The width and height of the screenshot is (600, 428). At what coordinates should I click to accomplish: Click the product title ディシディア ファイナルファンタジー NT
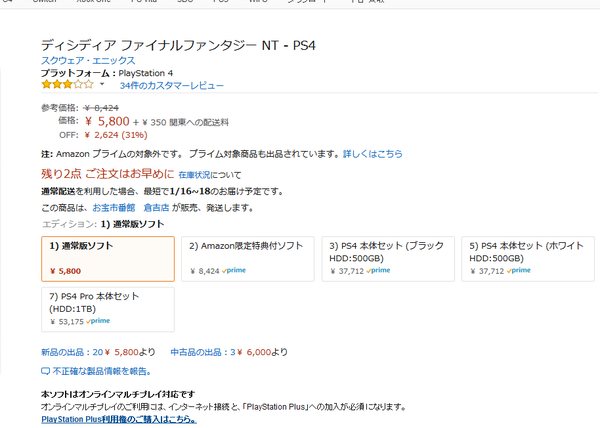(178, 45)
